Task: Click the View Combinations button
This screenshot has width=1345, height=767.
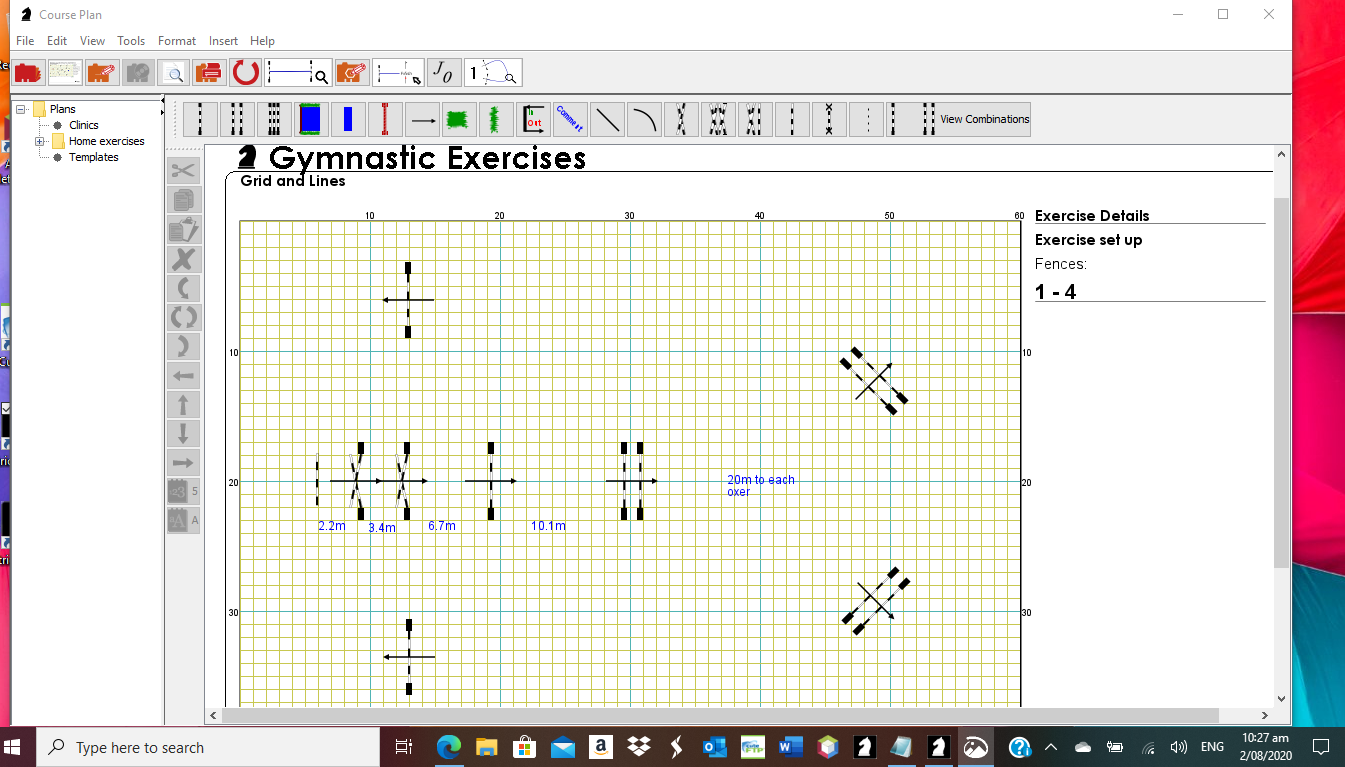Action: tap(984, 119)
